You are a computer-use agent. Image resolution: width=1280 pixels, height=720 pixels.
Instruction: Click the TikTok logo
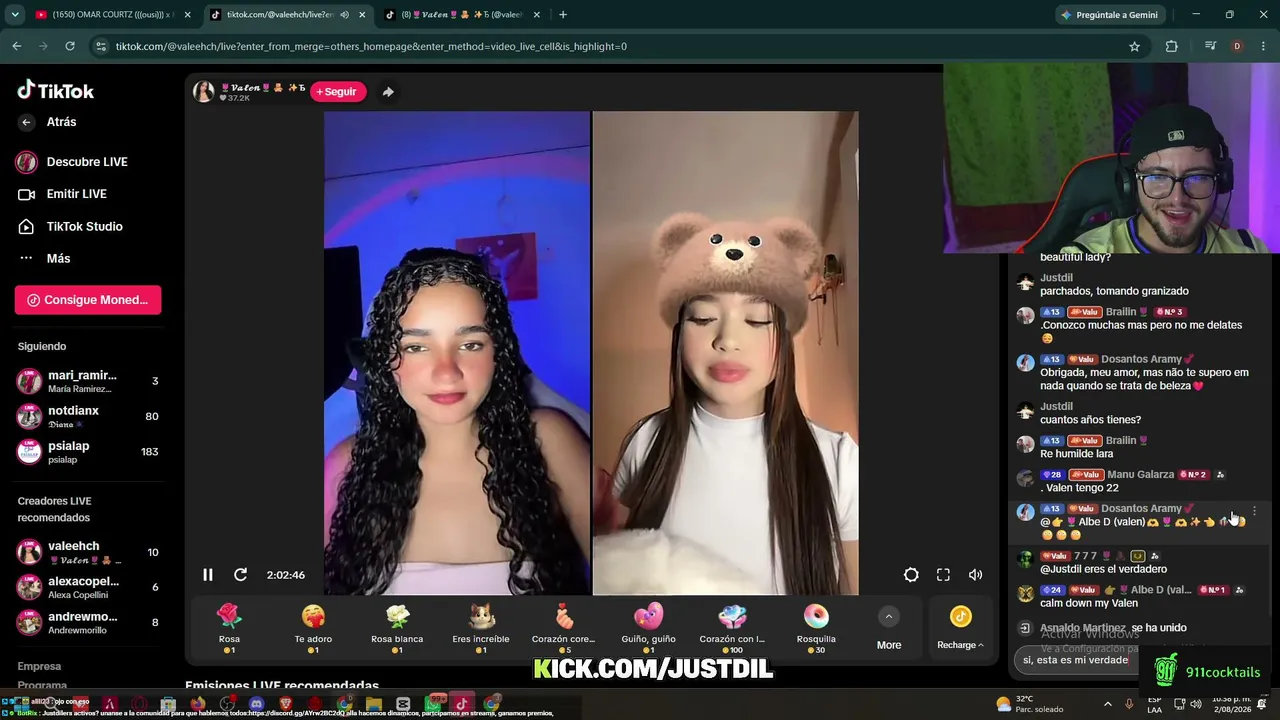coord(56,90)
